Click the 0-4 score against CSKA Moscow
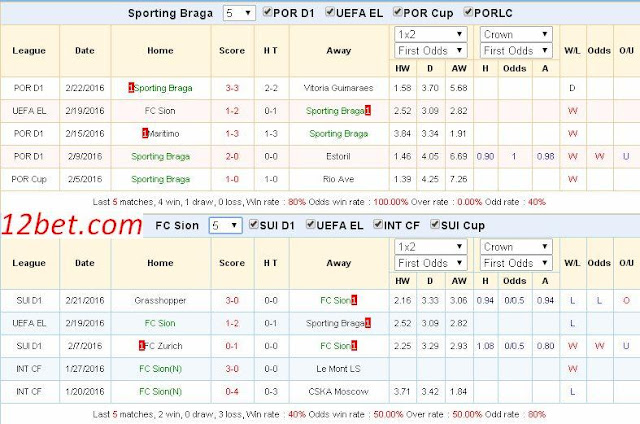Screen dimensions: 640x424 (x=232, y=391)
